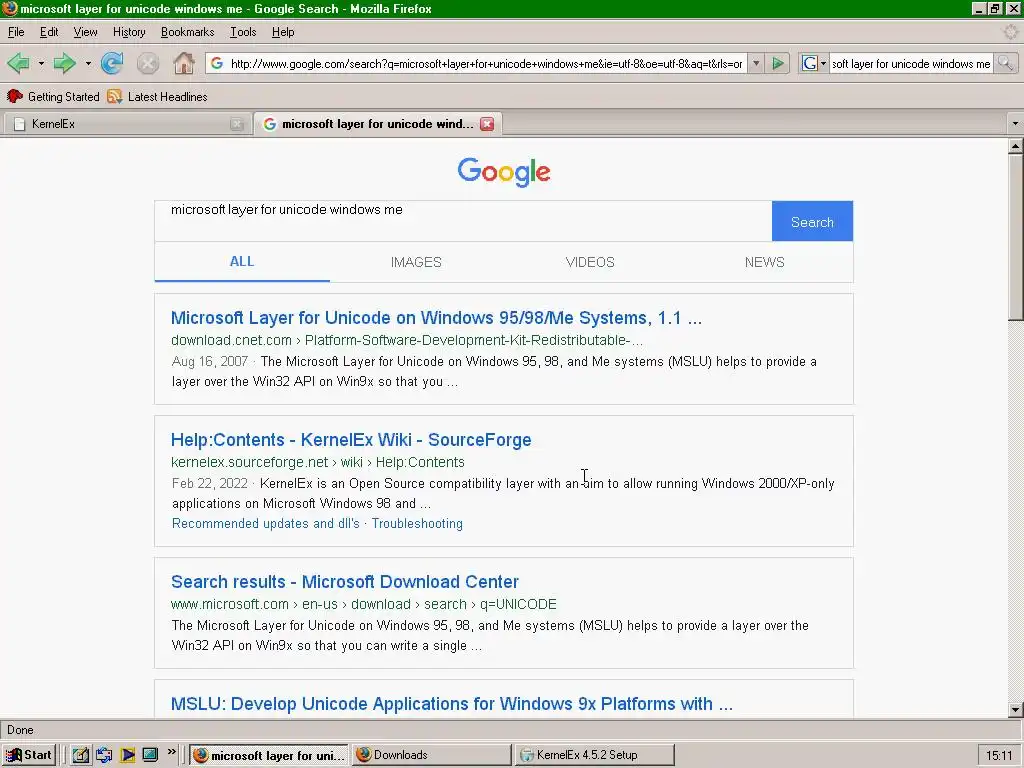Click the Go arrow beside the address bar

(778, 63)
